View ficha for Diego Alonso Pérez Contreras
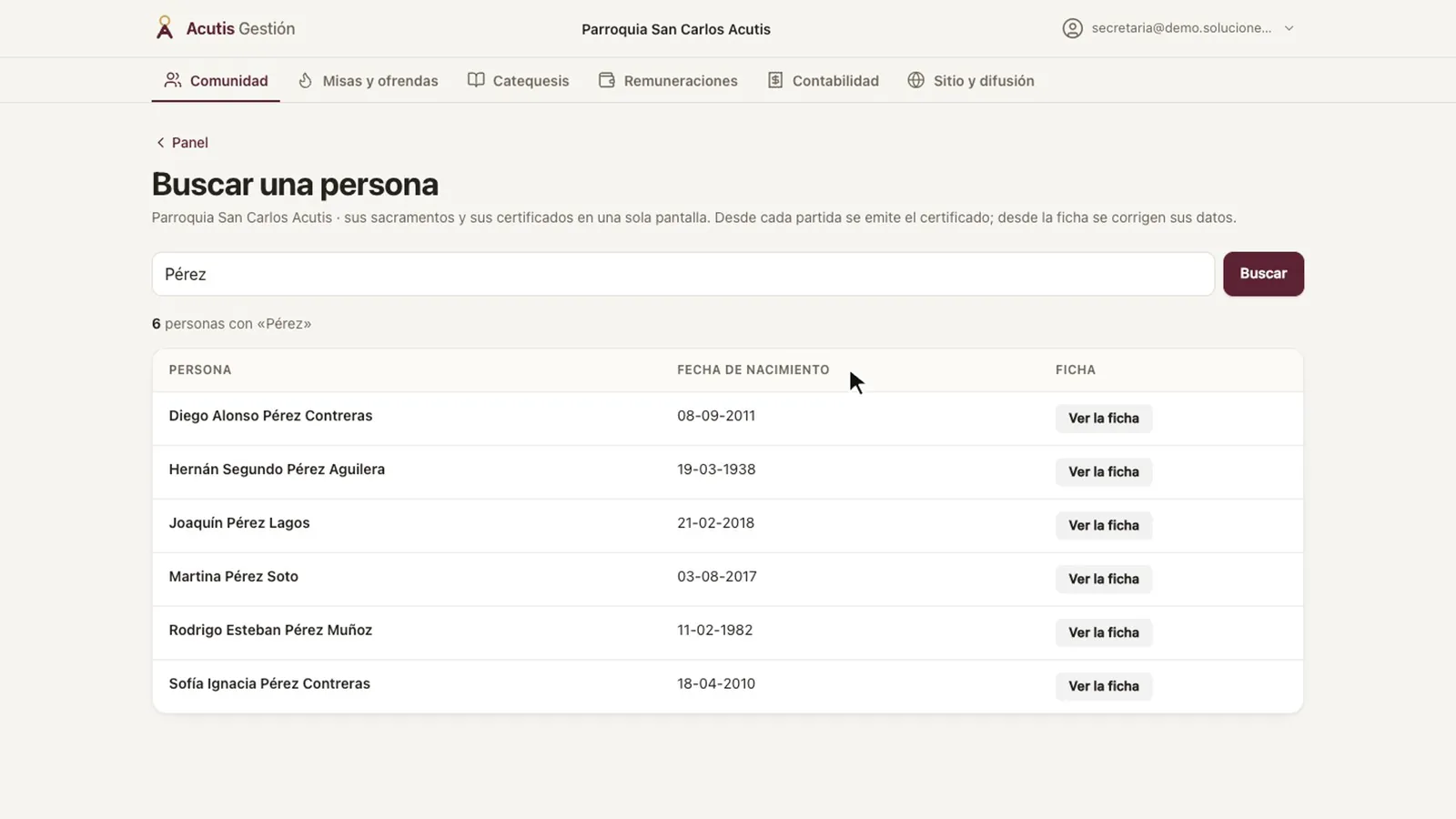 point(1104,419)
